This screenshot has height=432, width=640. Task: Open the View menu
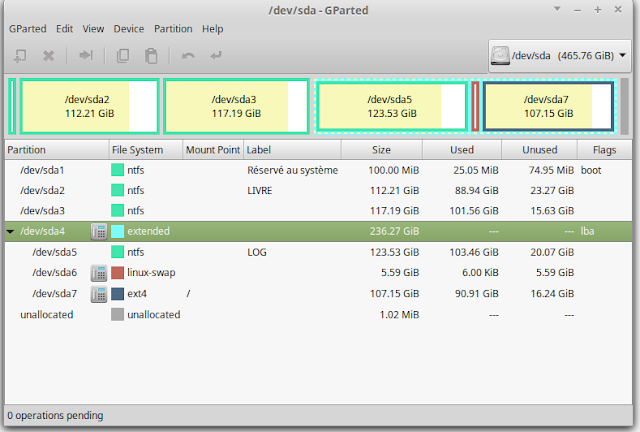click(93, 29)
